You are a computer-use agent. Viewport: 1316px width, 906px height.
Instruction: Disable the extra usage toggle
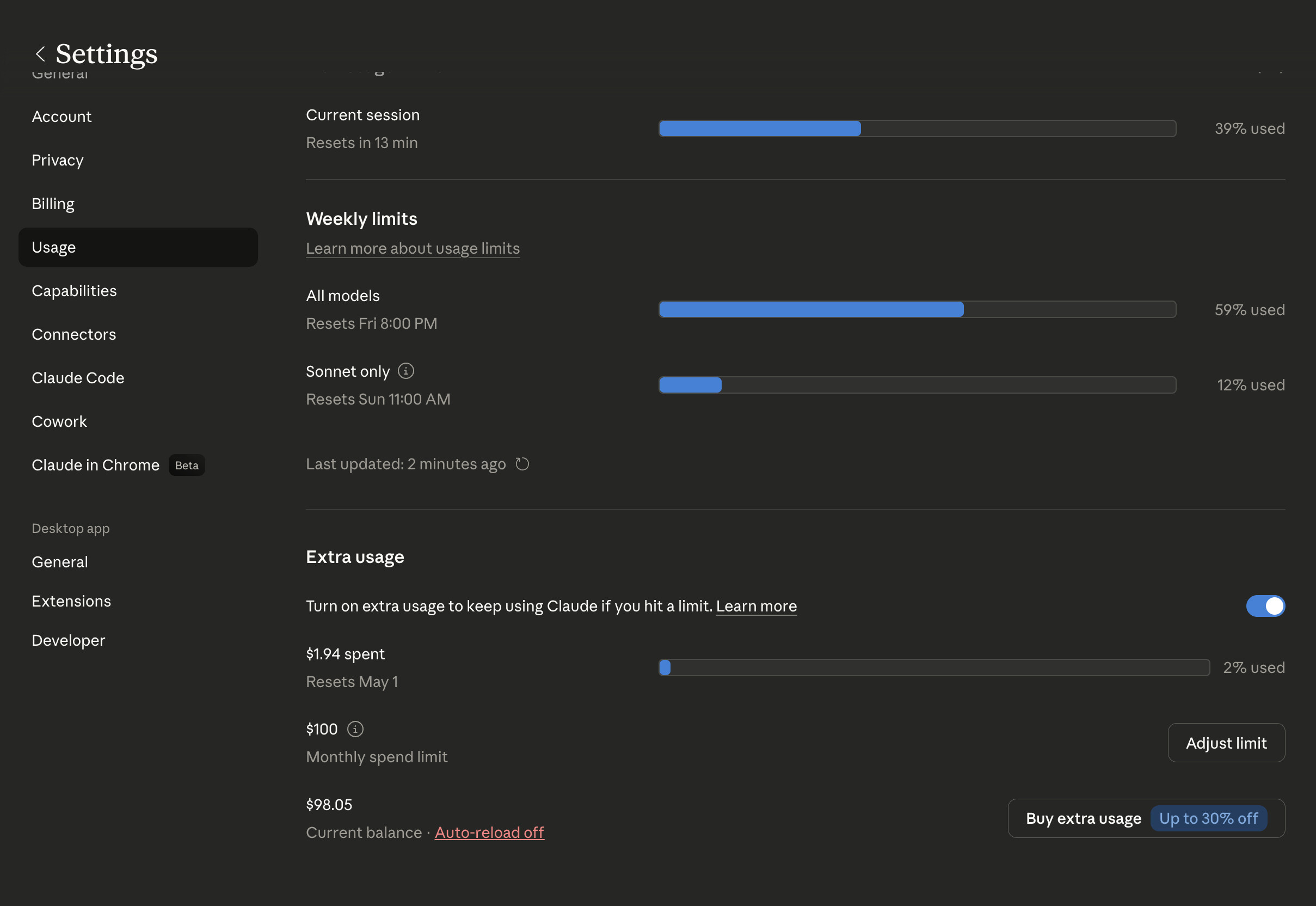[x=1265, y=605]
